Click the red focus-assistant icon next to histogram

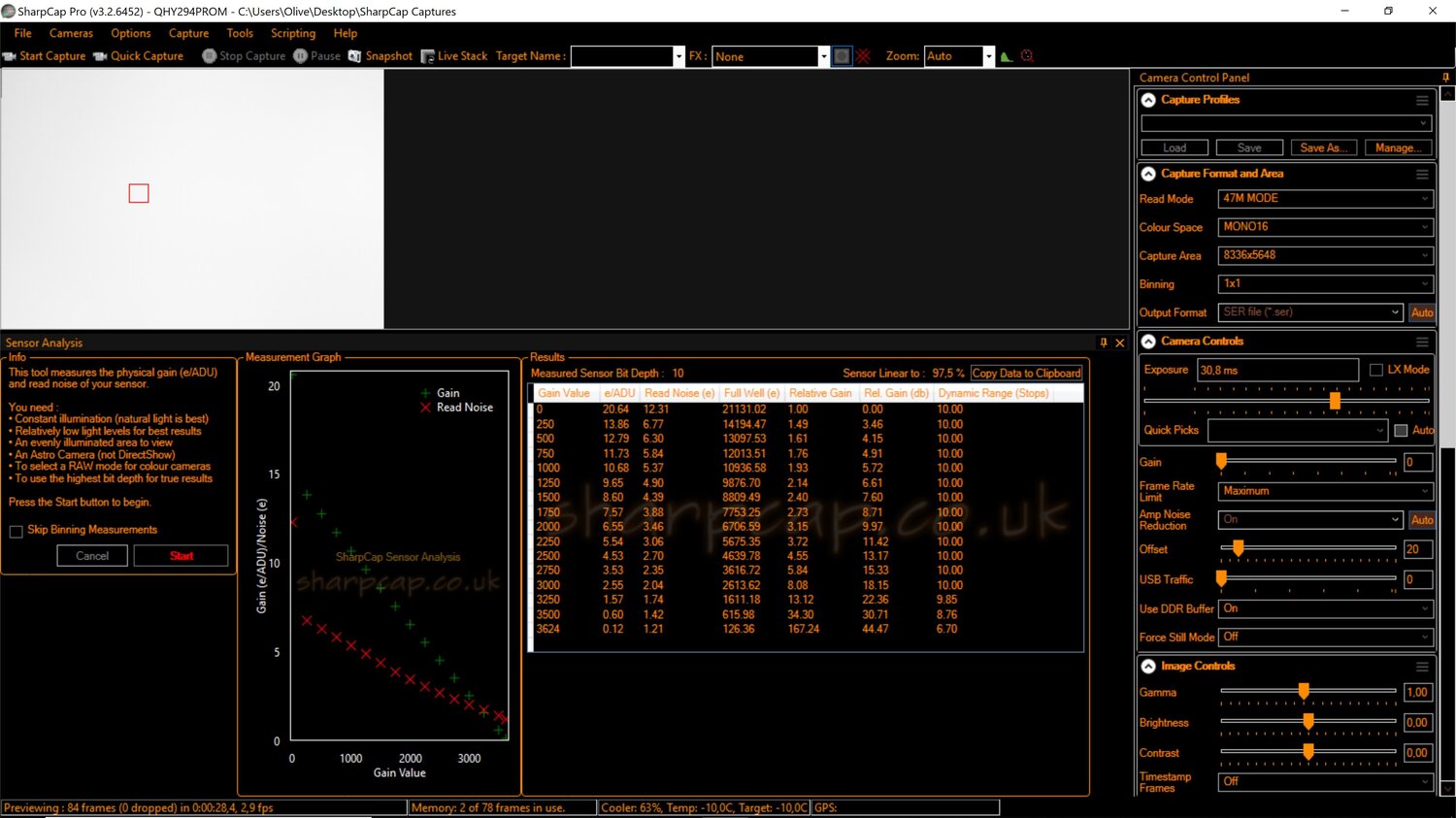pyautogui.click(x=1027, y=56)
